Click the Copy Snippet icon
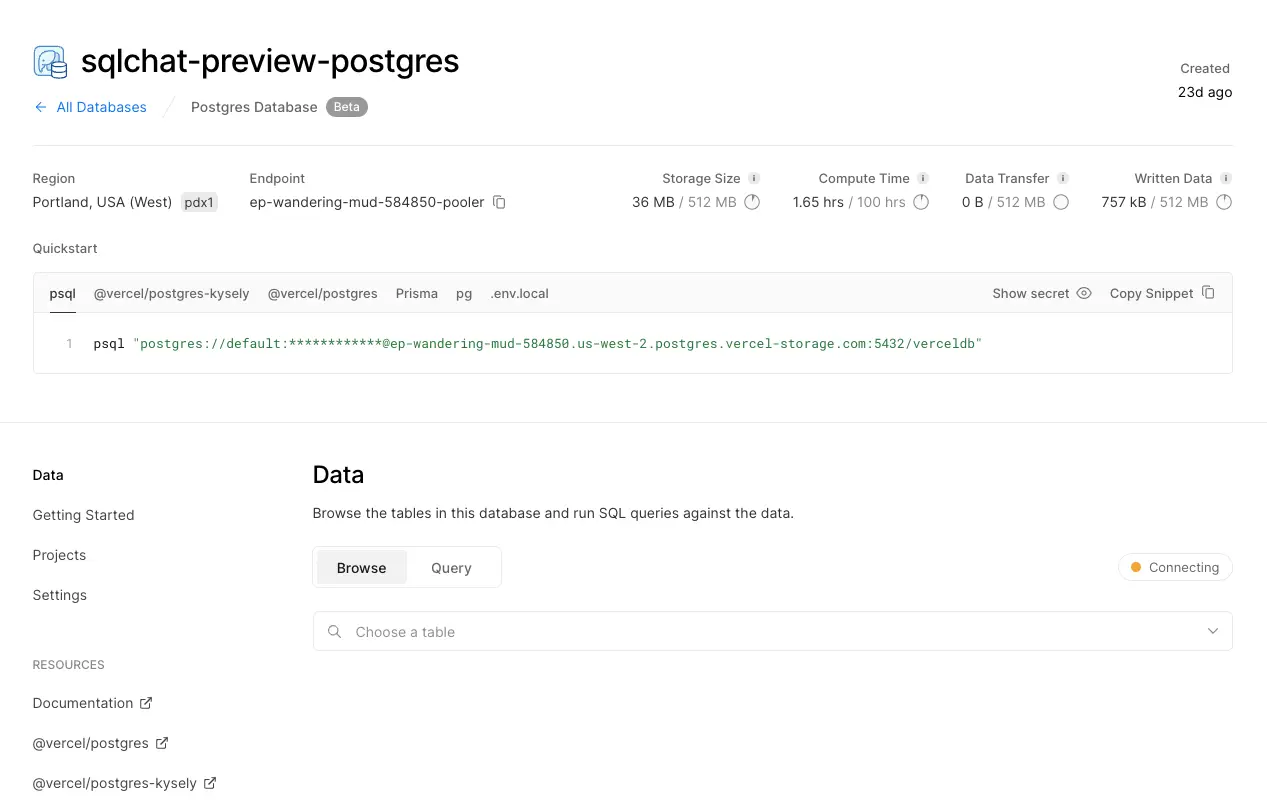 click(x=1208, y=293)
